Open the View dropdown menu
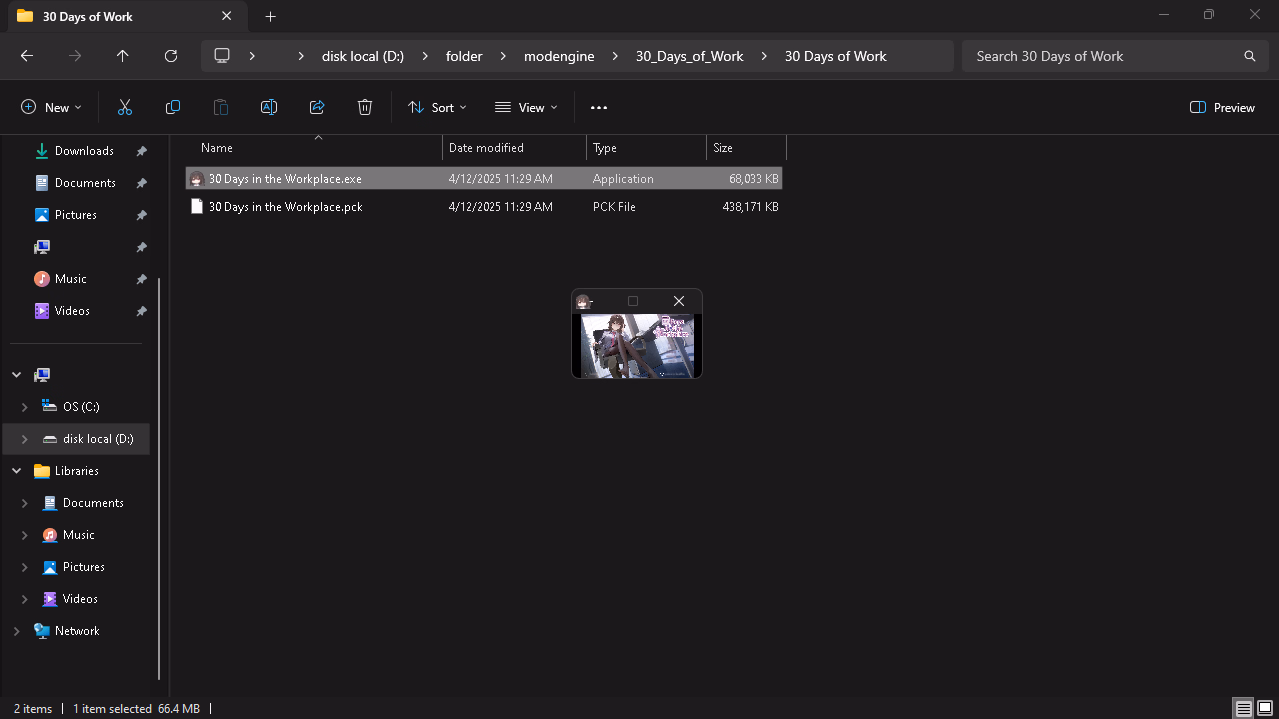1279x719 pixels. [x=526, y=107]
